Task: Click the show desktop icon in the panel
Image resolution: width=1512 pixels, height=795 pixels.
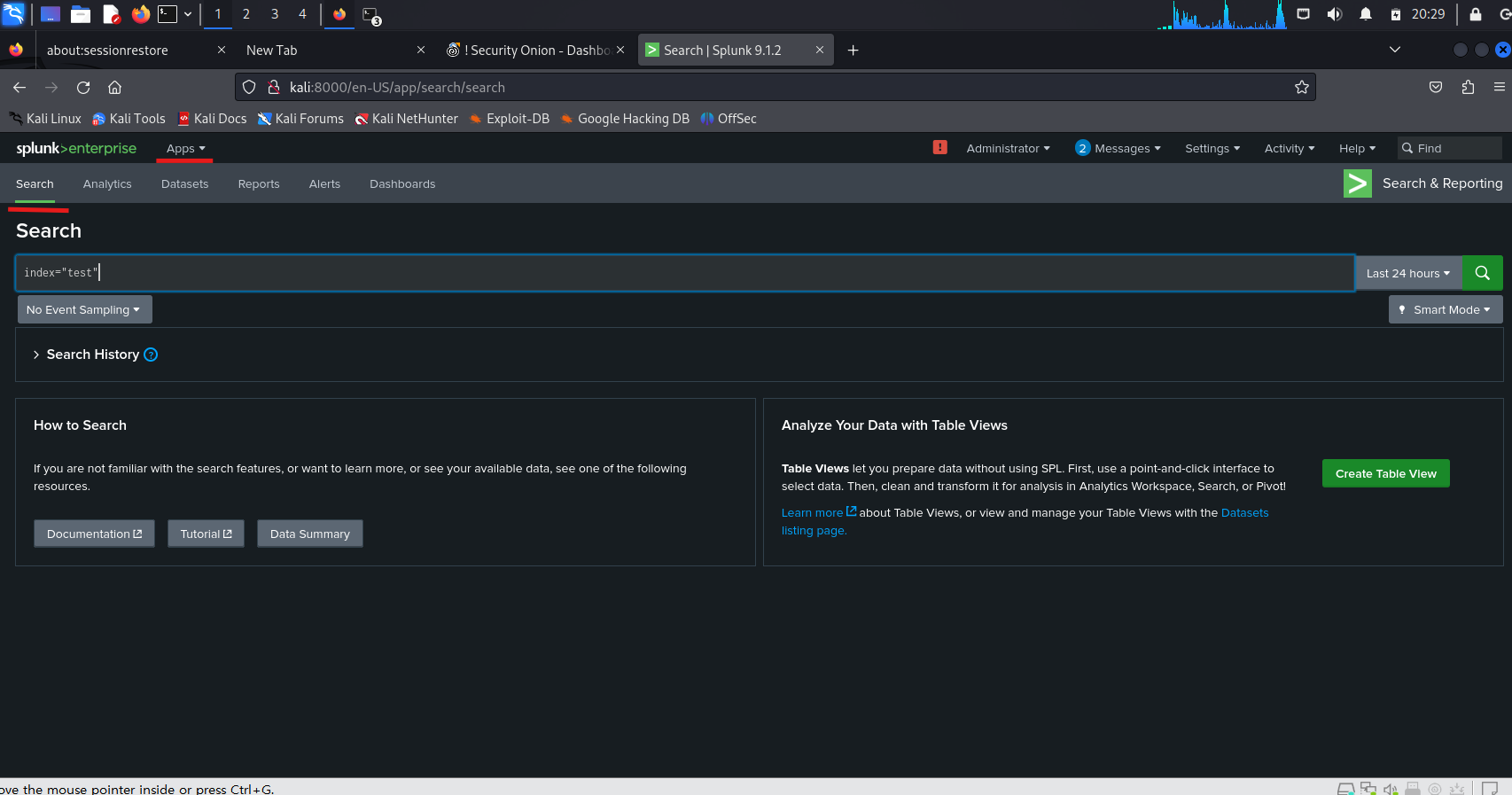Action: 51,14
